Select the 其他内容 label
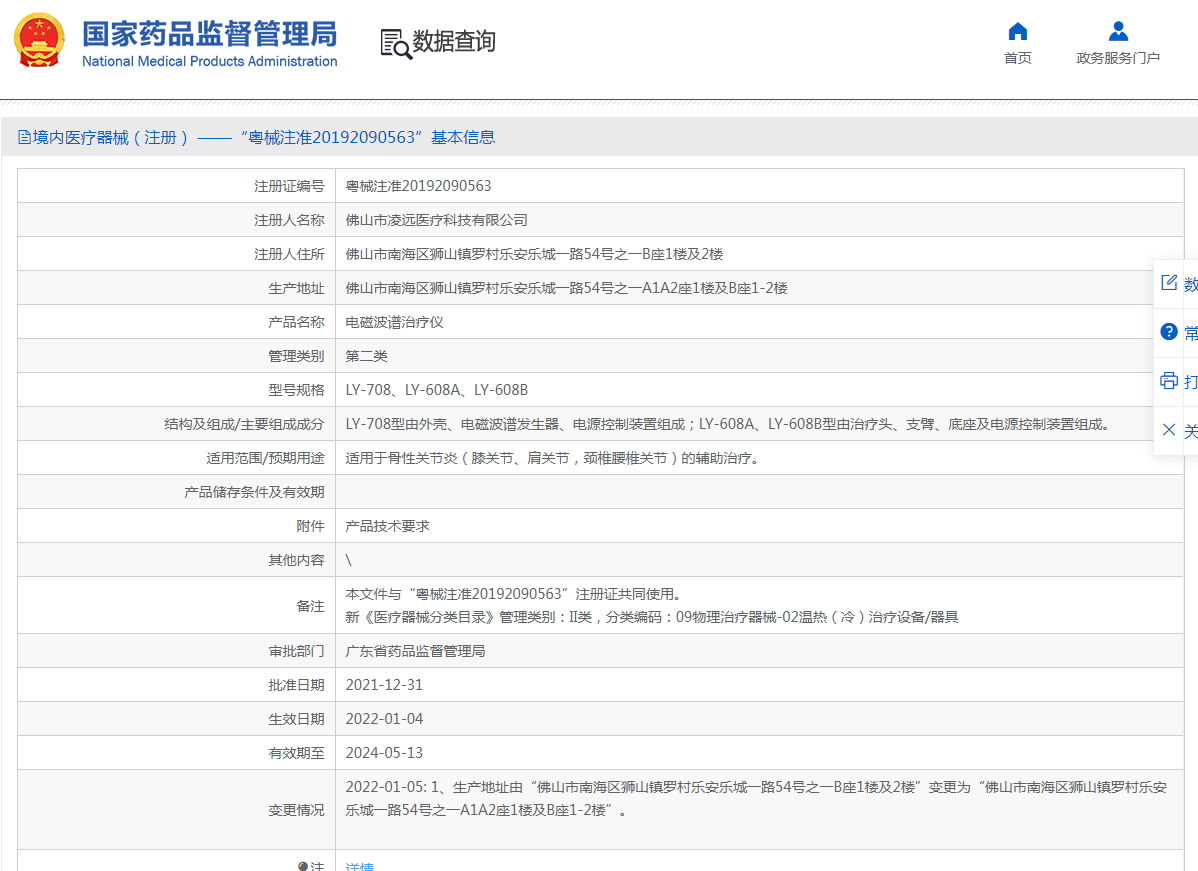 point(296,560)
